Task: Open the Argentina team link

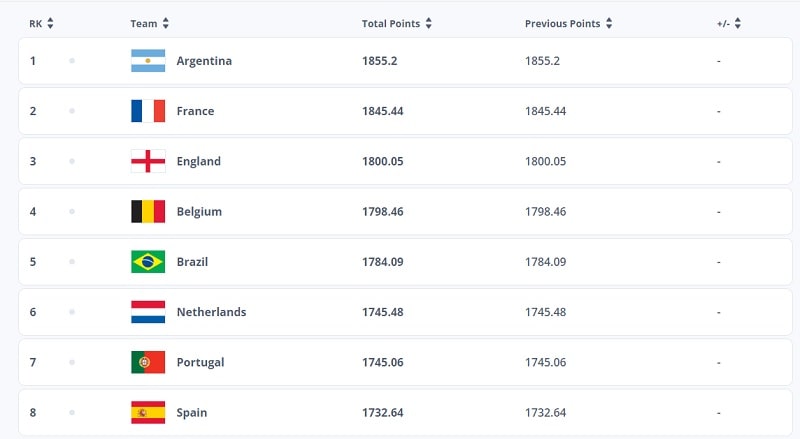Action: point(204,61)
